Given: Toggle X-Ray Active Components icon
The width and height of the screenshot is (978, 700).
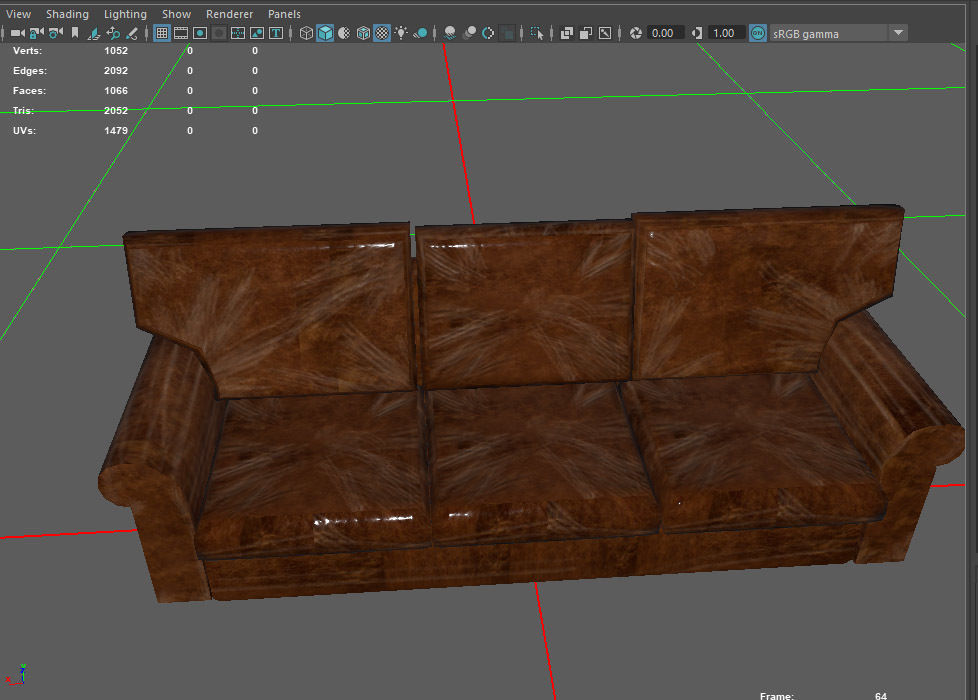Looking at the screenshot, I should pos(586,33).
